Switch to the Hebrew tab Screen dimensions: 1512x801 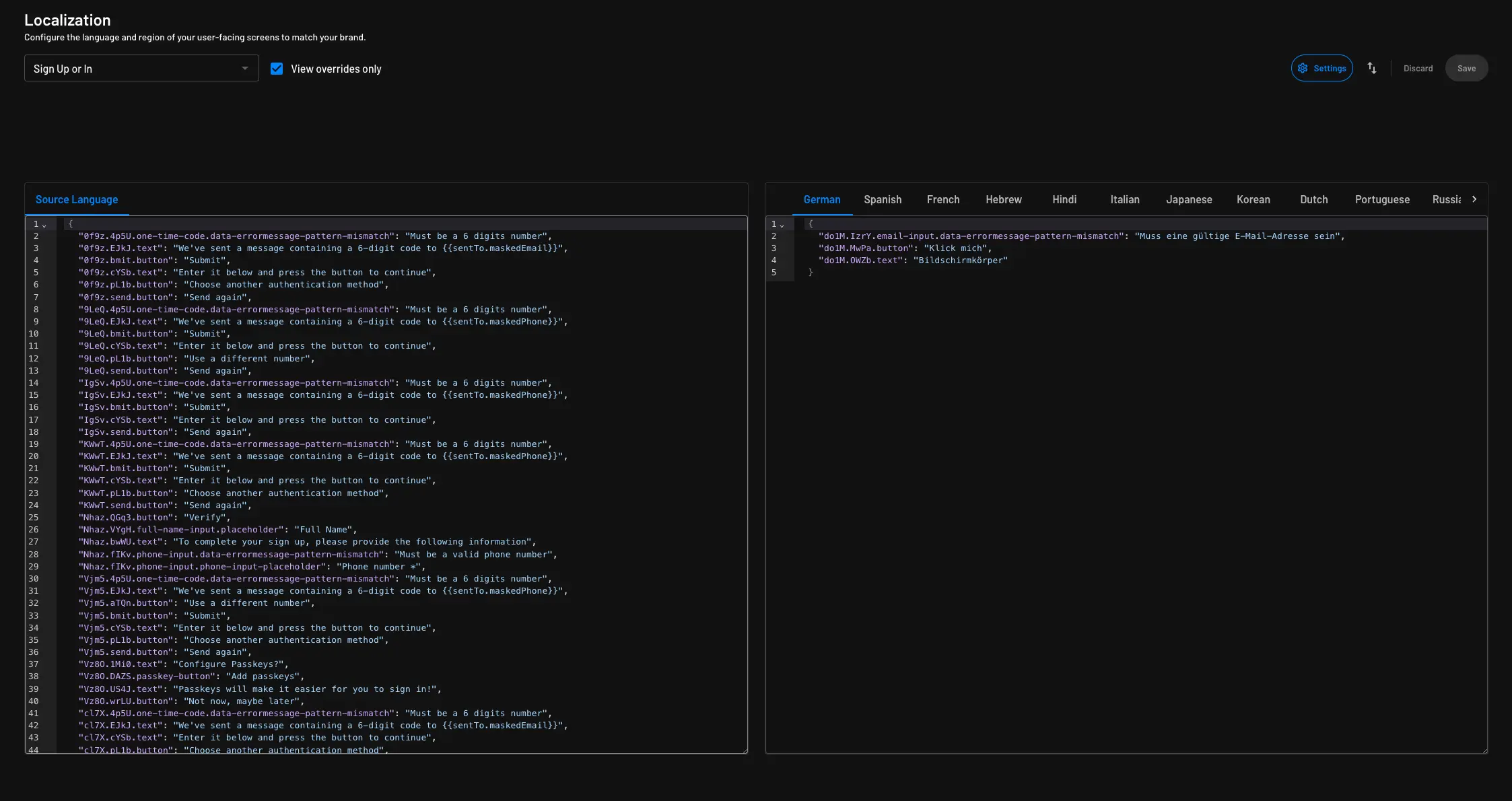pos(1004,199)
